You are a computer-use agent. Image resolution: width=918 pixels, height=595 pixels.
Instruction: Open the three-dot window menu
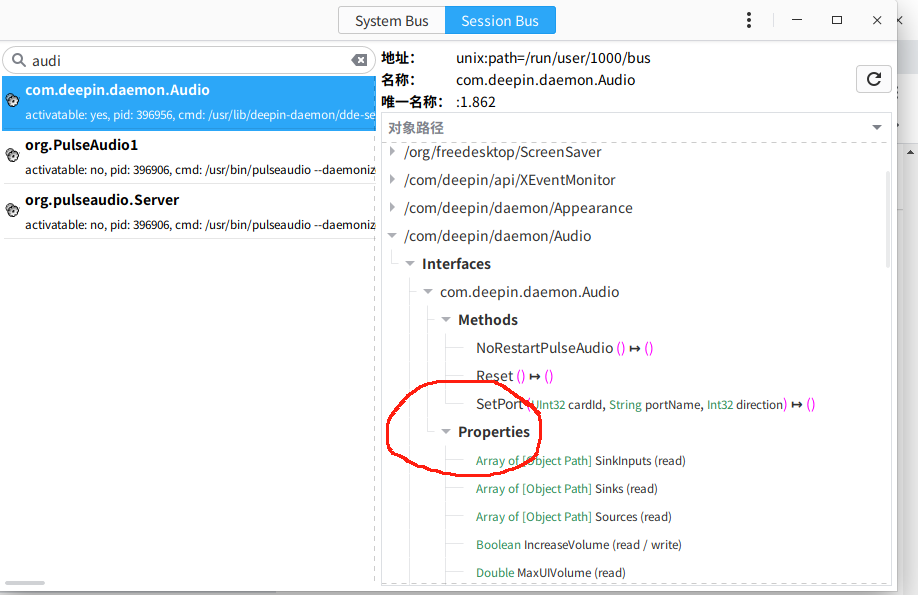(749, 20)
